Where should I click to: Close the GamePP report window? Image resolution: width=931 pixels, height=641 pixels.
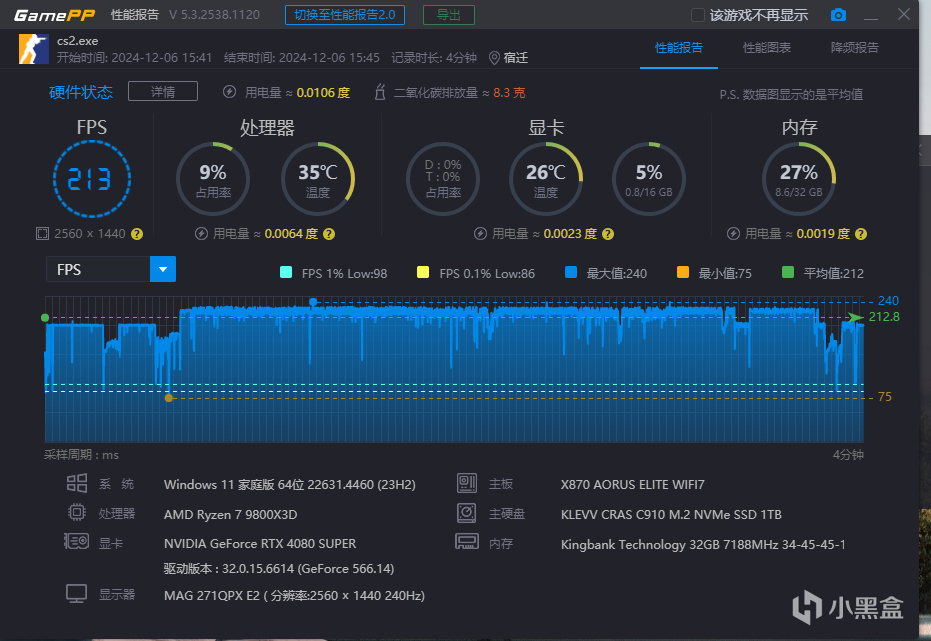pyautogui.click(x=904, y=14)
